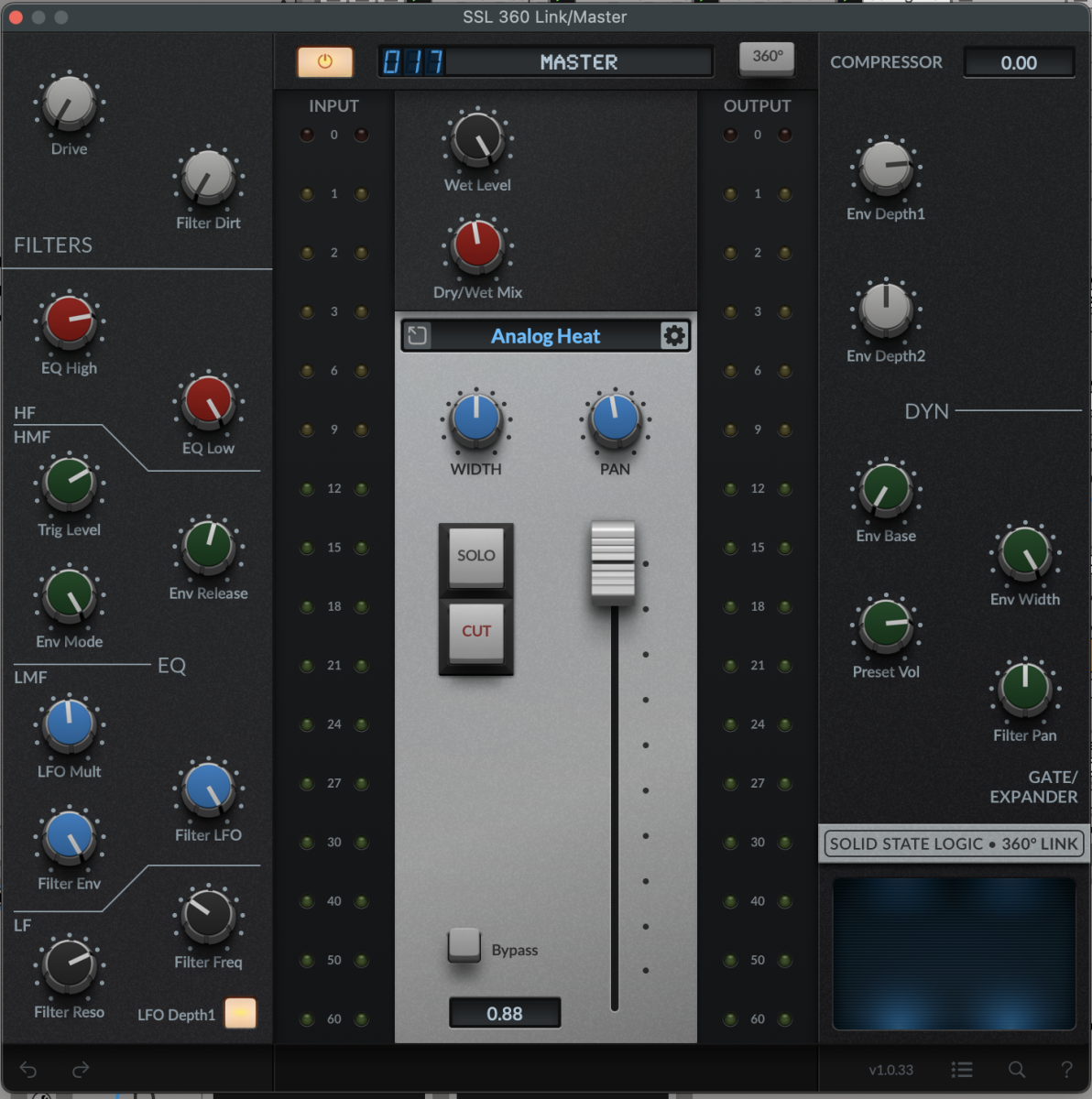The width and height of the screenshot is (1092, 1099).
Task: Open the help question mark icon
Action: pyautogui.click(x=1066, y=1070)
